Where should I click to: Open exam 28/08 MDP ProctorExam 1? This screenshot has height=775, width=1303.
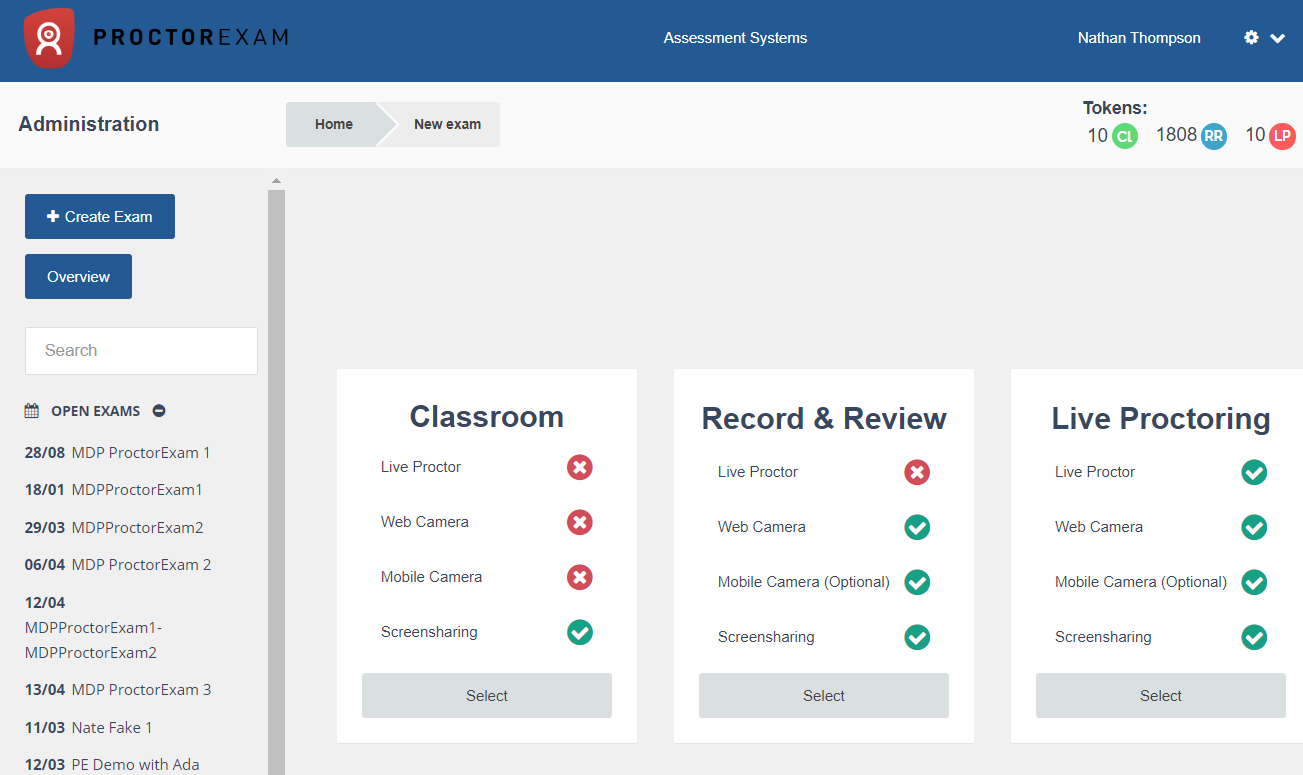118,452
